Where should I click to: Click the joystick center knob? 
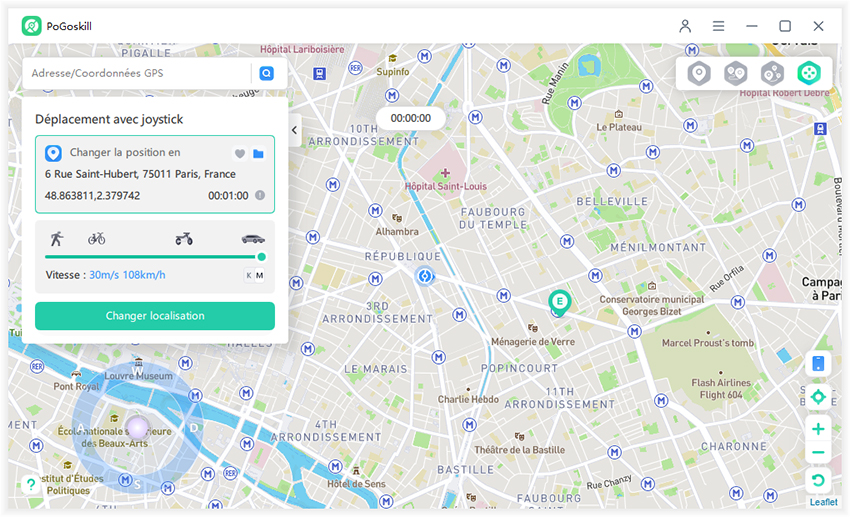(137, 428)
